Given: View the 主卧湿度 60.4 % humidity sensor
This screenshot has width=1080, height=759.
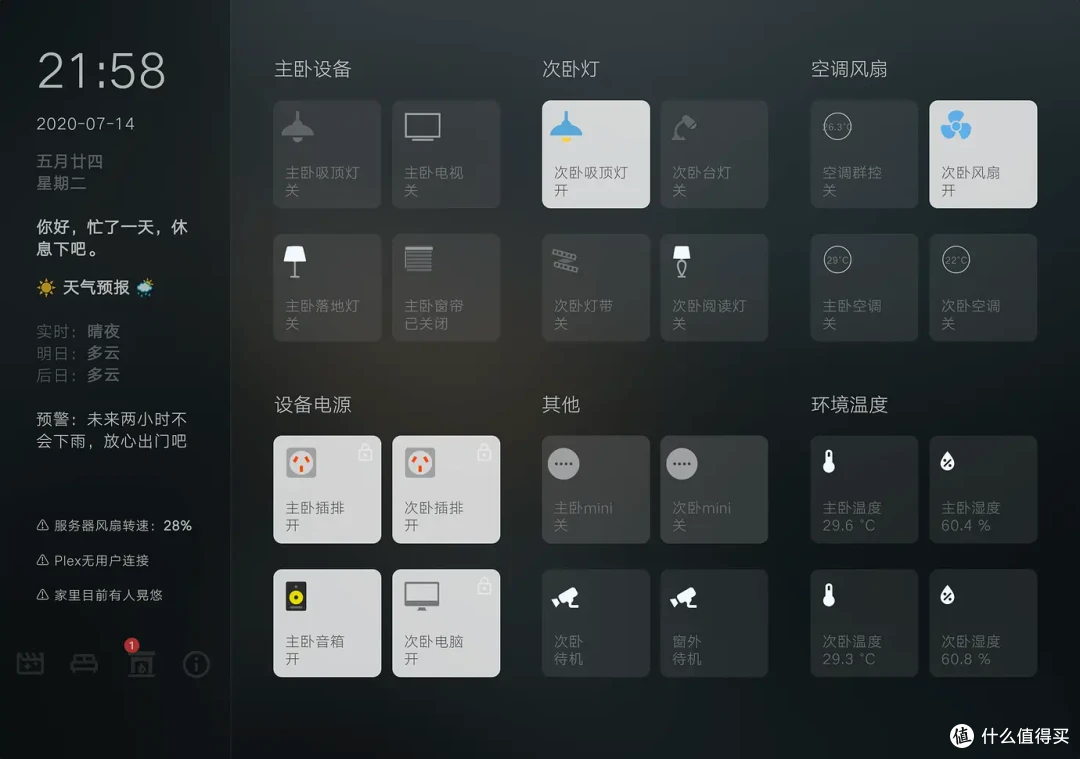Looking at the screenshot, I should 983,489.
